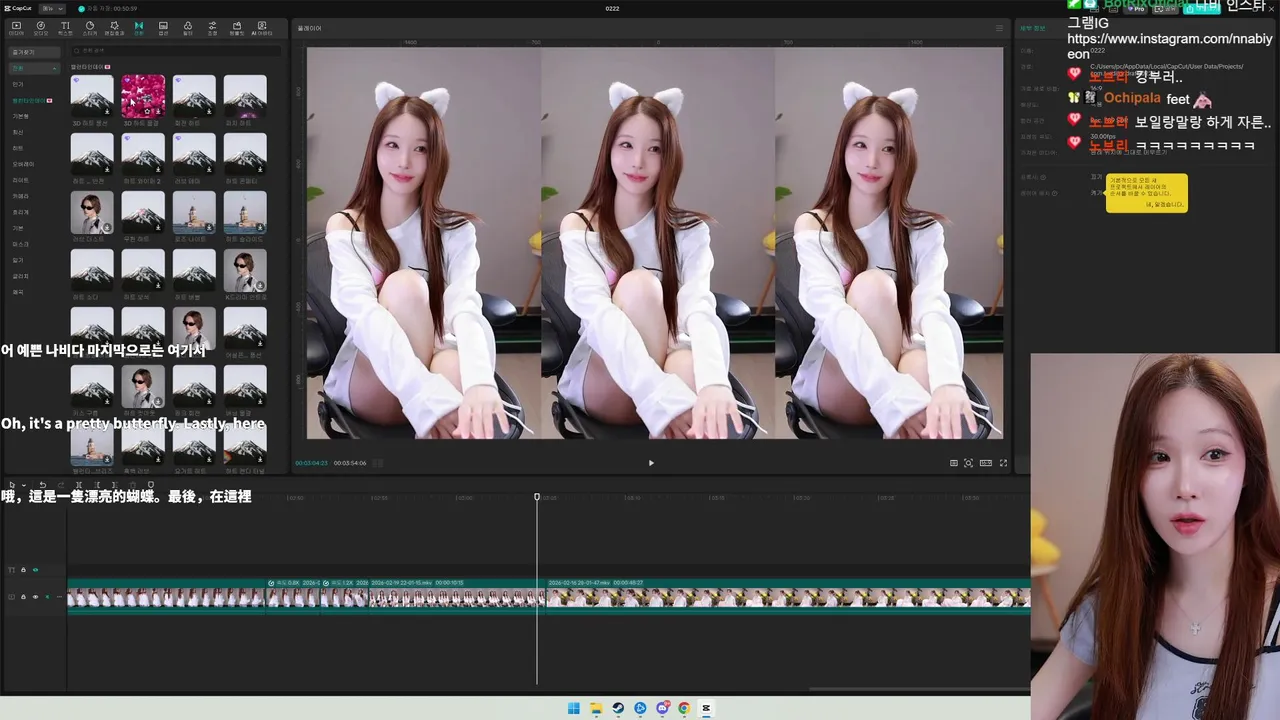Screen dimensions: 1280x720
Task: Delete left of playhead tool
Action: [x=96, y=485]
